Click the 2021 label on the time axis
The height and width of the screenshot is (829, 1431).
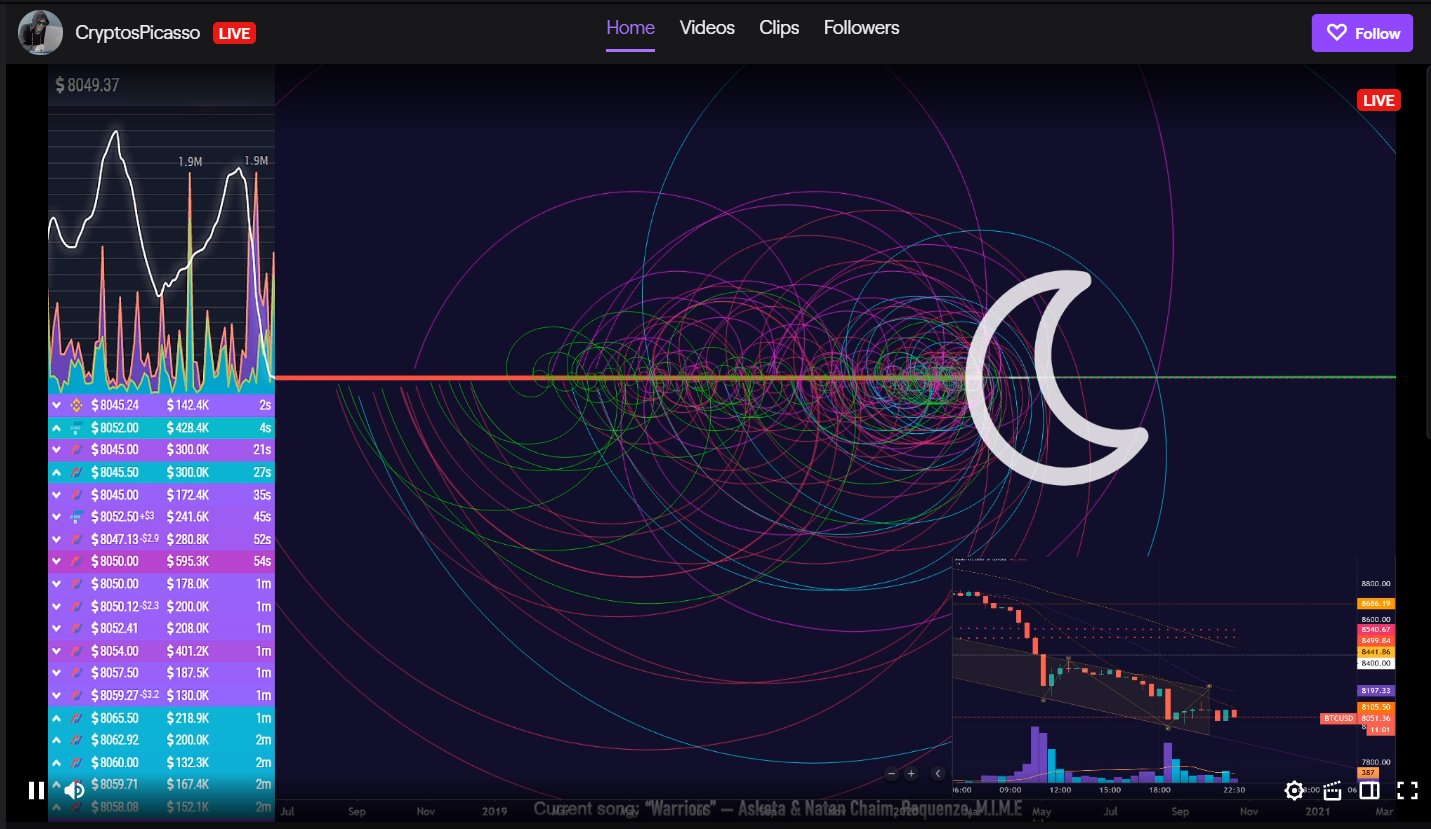pos(1317,812)
